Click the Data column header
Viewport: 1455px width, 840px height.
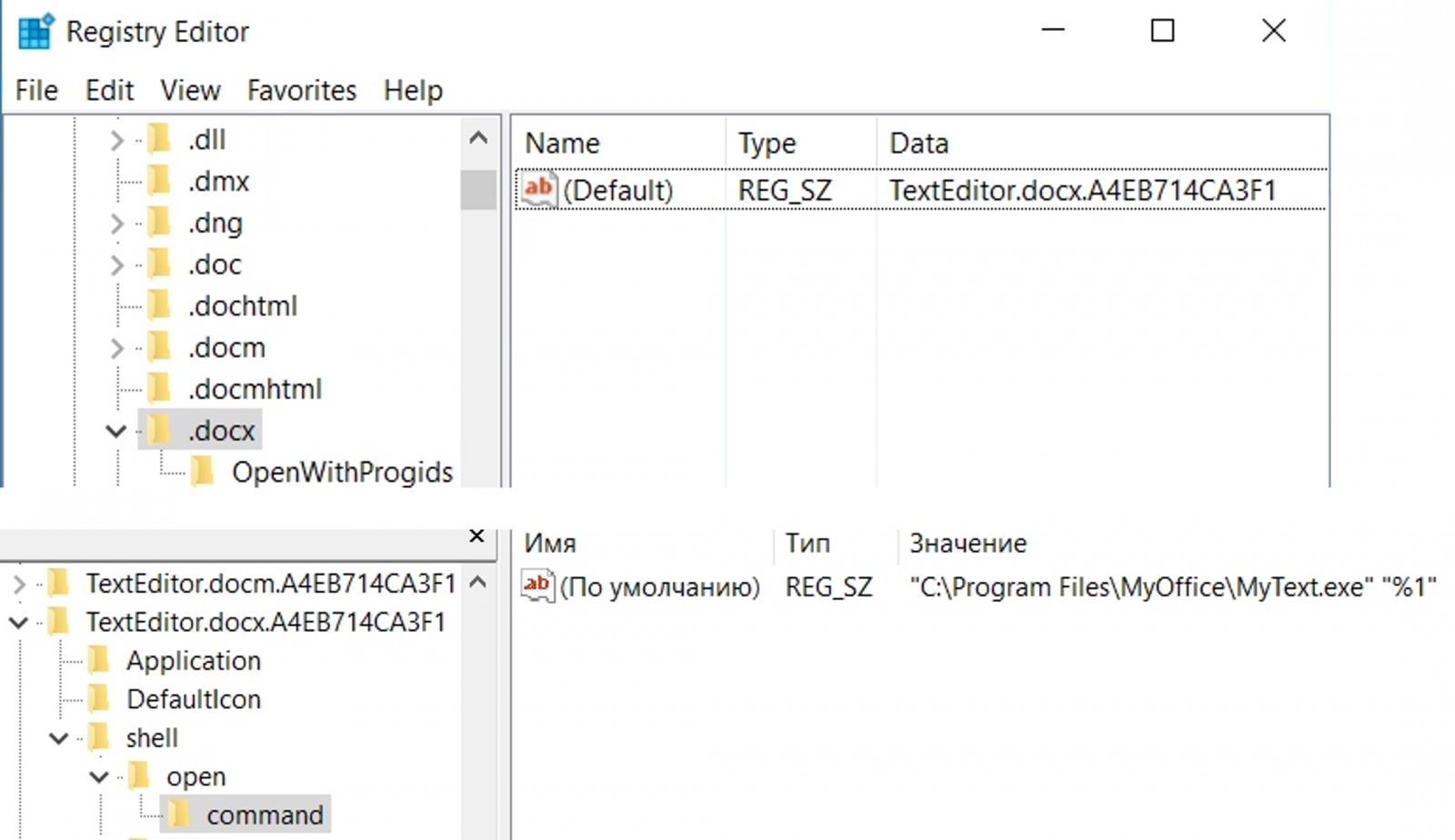point(918,143)
